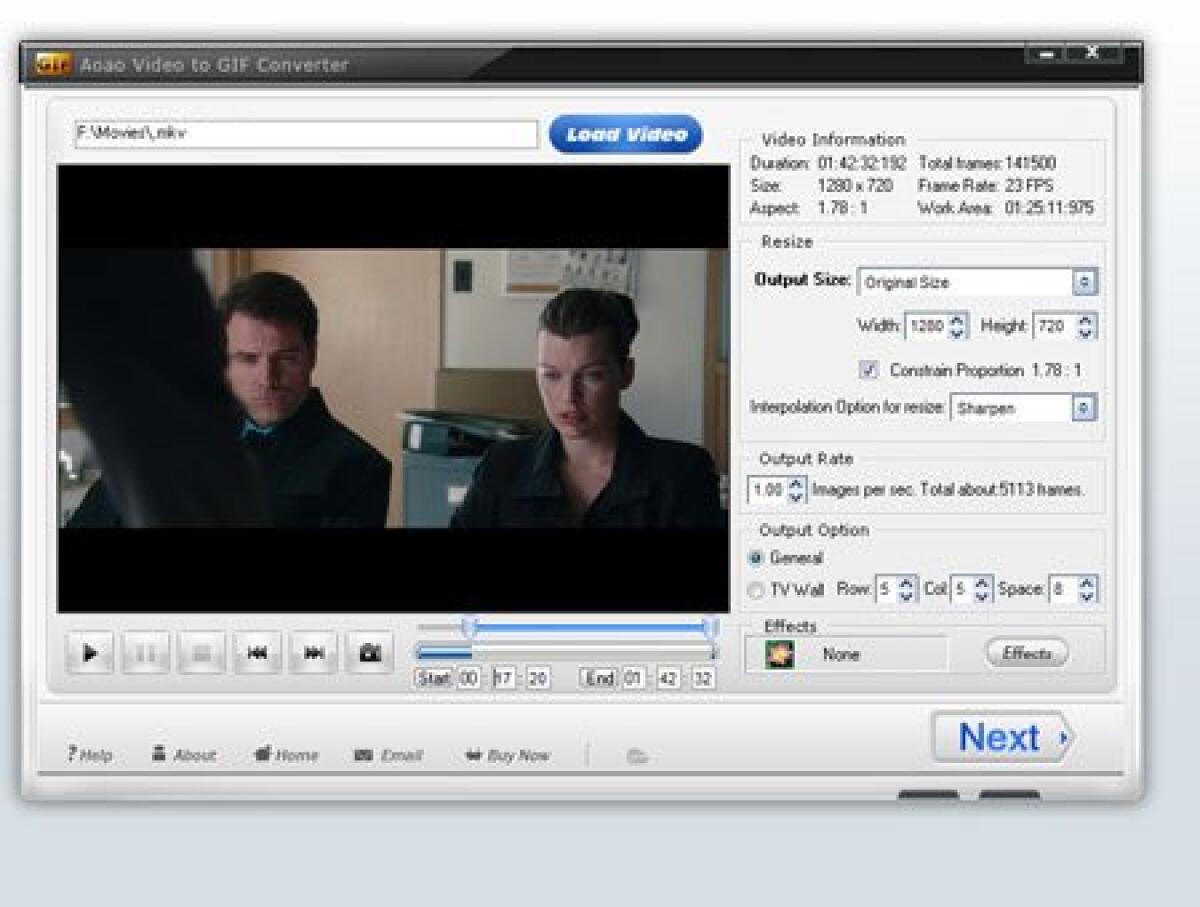This screenshot has height=907, width=1200.
Task: Skip forward using the fast-forward icon
Action: tap(314, 652)
